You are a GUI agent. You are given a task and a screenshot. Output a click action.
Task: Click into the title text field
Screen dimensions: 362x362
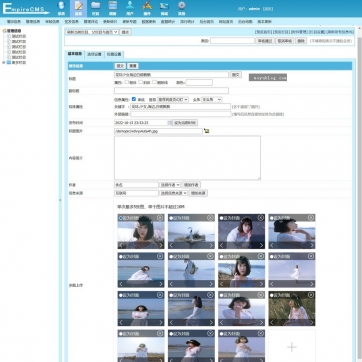coord(171,75)
